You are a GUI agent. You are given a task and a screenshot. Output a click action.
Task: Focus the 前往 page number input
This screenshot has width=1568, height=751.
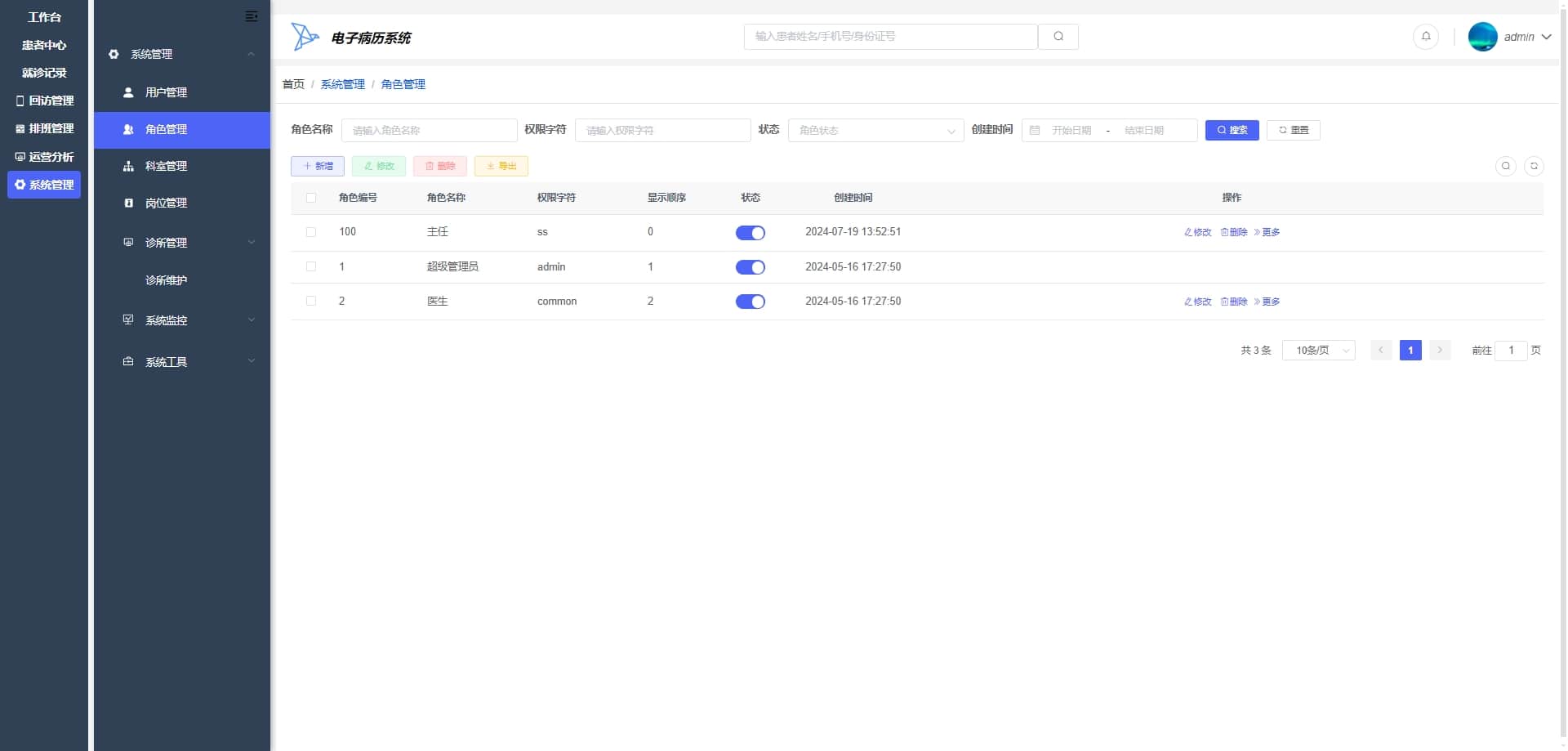click(1511, 351)
